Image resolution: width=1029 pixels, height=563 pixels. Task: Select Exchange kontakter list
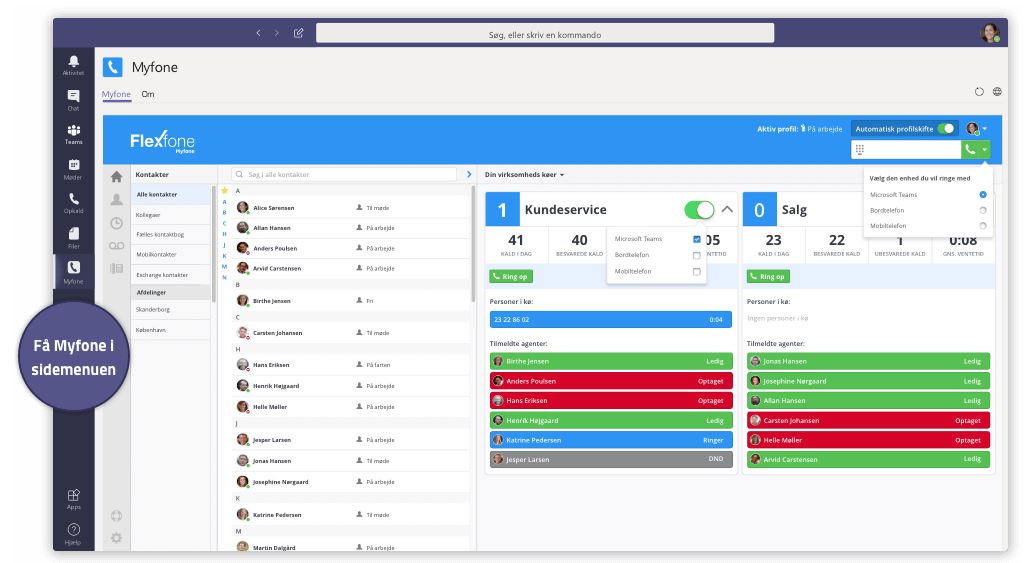pos(171,275)
